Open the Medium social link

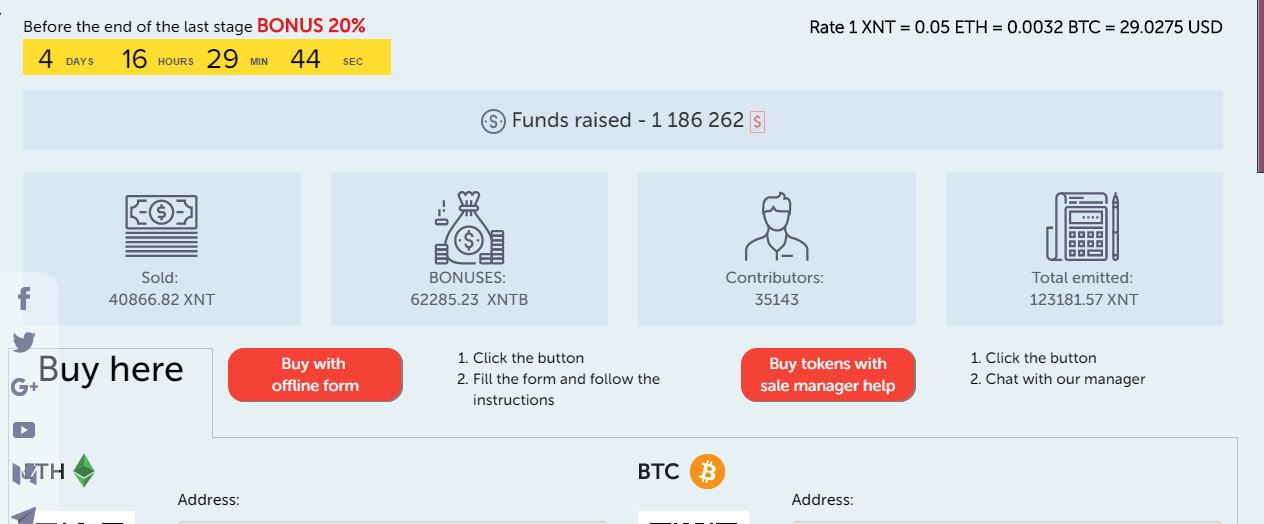click(x=24, y=473)
